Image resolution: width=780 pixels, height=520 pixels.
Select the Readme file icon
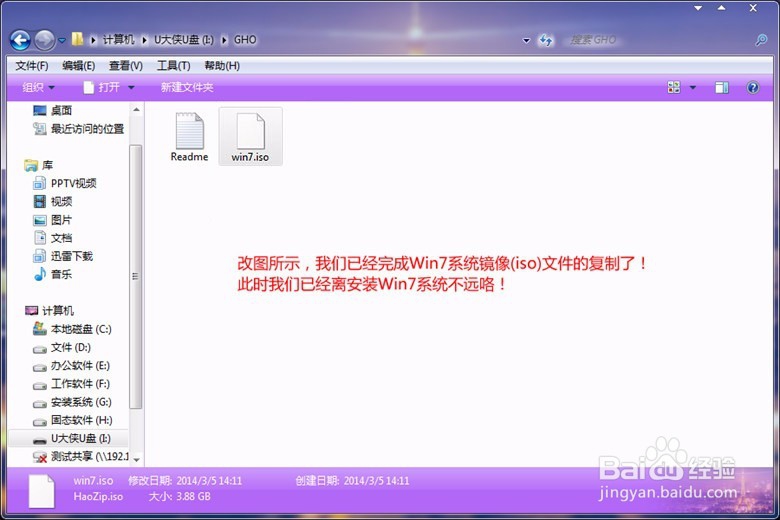[190, 137]
